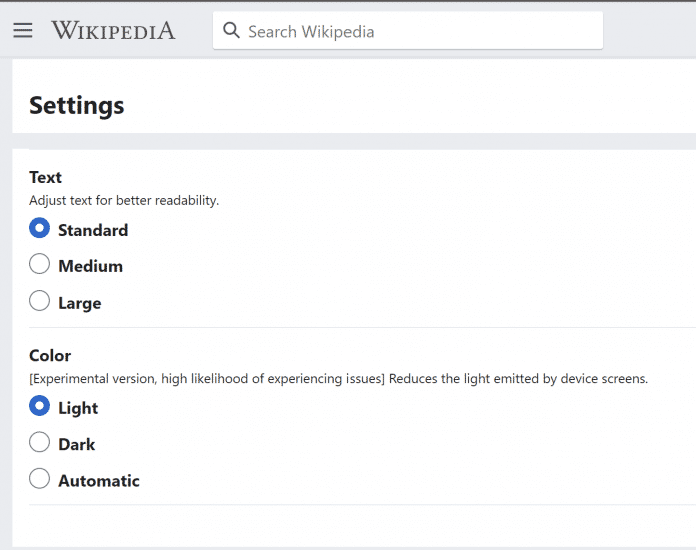
Task: Click the "Large" option label
Action: (x=79, y=303)
